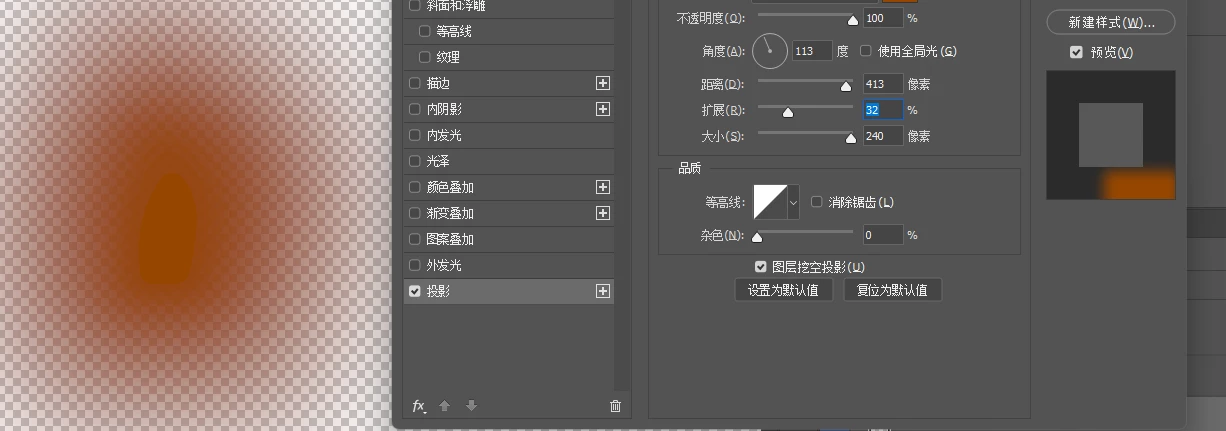Screen dimensions: 1226x431
Task: Enable the 等高线 sub-option checkbox
Action: pos(424,31)
